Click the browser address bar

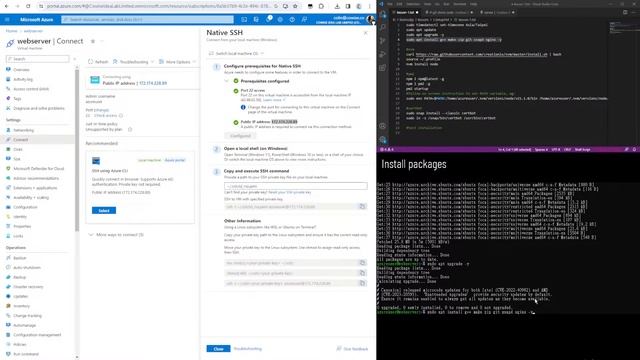[x=158, y=6]
